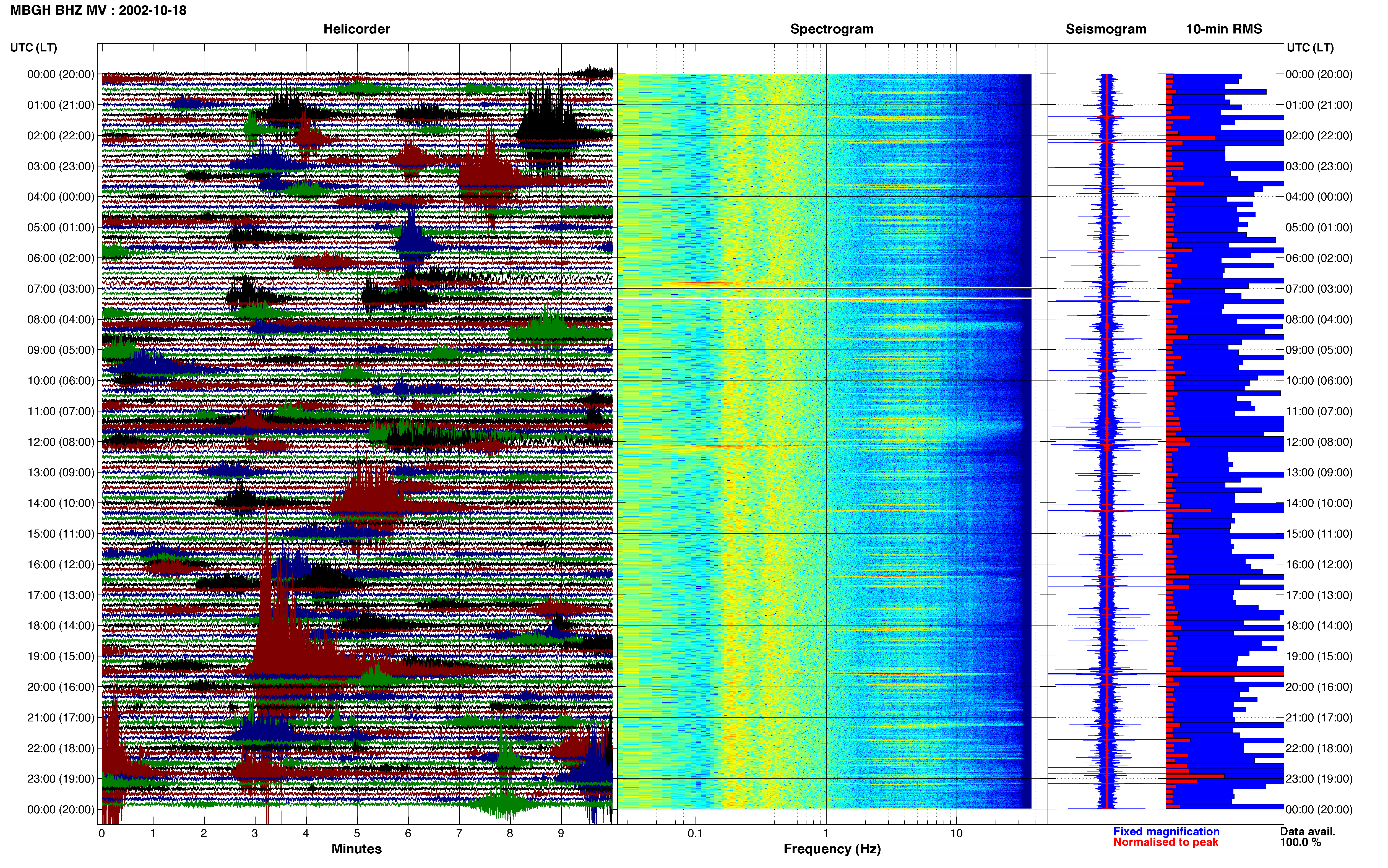Click frequency axis tick label '1'
Screen dimensions: 1388x868
[x=826, y=833]
